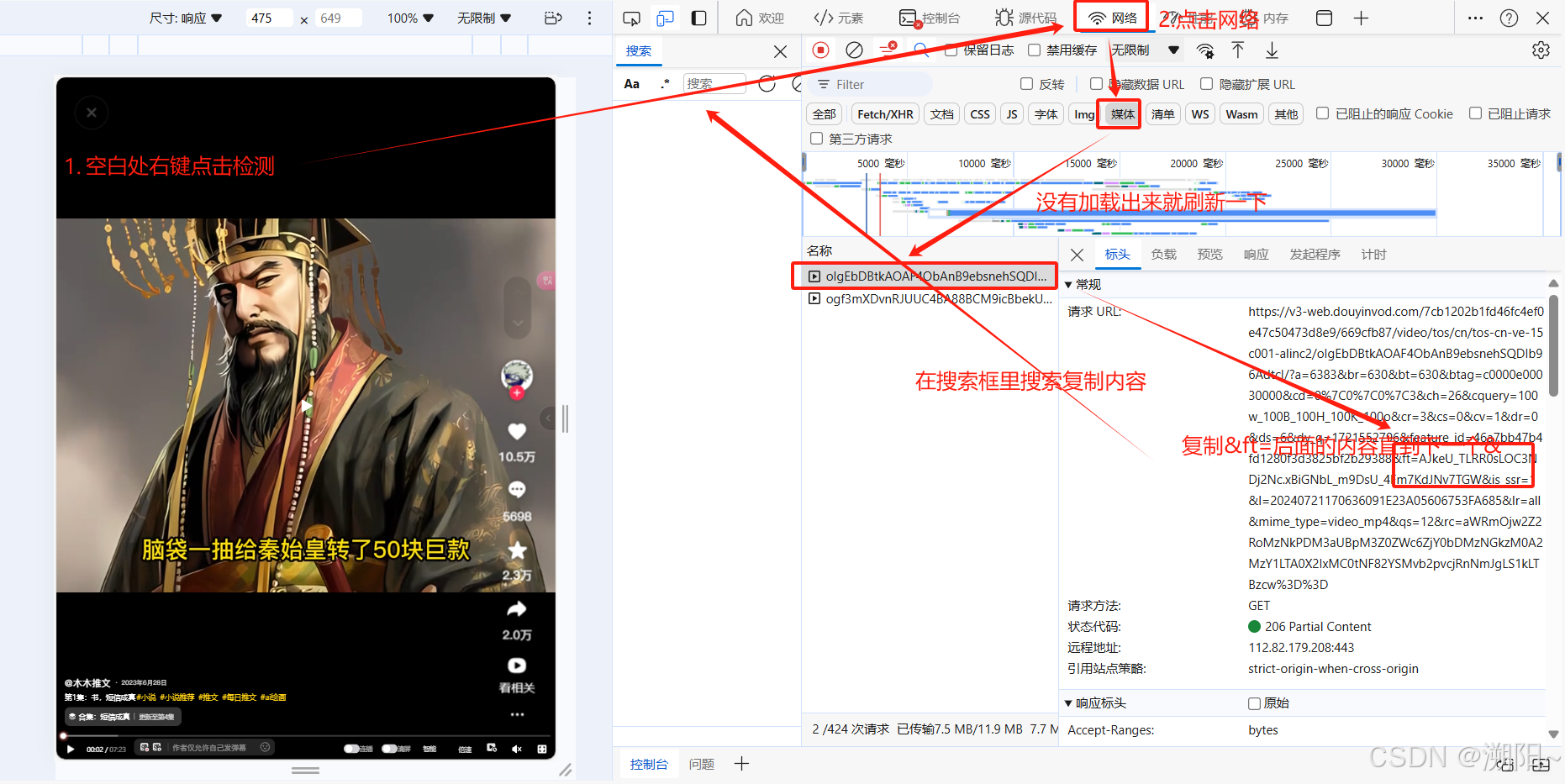Switch to the 源代码 sources tab
1565x784 pixels.
[1025, 18]
